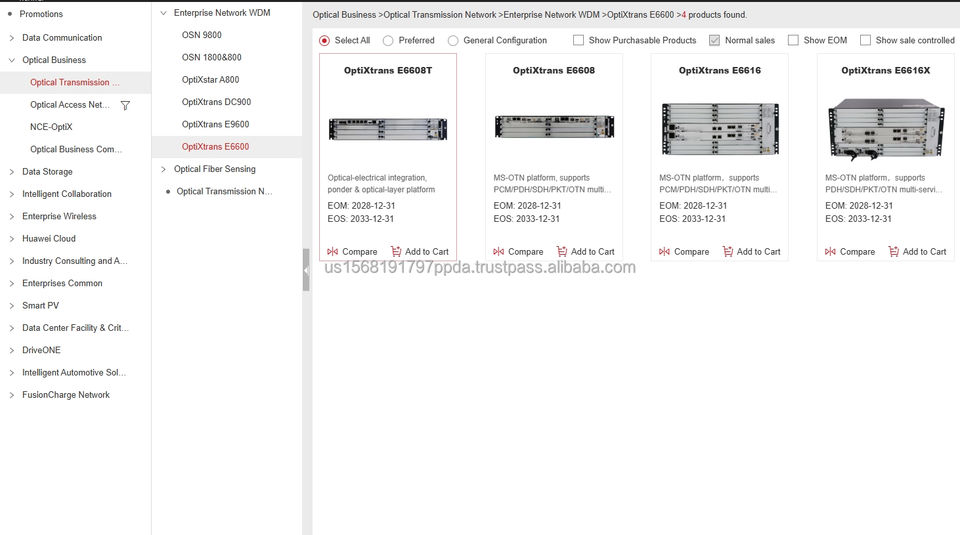
Task: Click cart icon for OptiXtrans E6616
Action: pos(728,252)
